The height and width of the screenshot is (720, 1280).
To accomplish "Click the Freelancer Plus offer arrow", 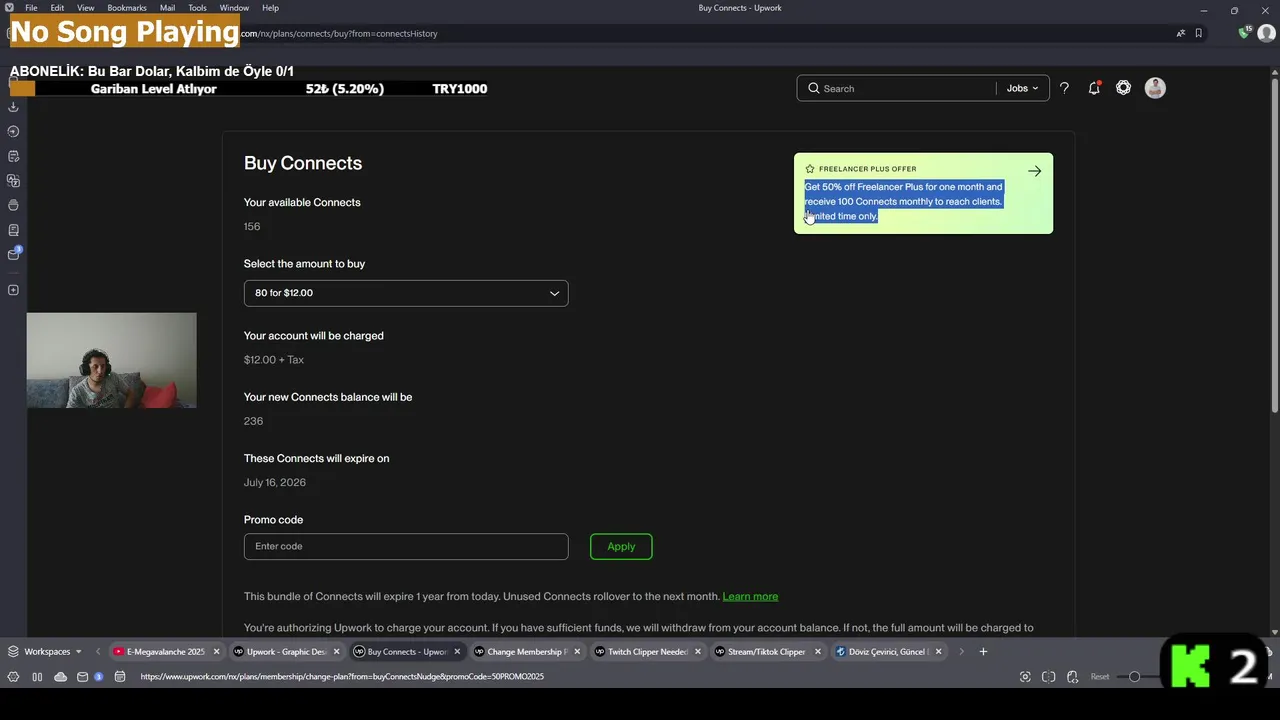I will pyautogui.click(x=1034, y=171).
